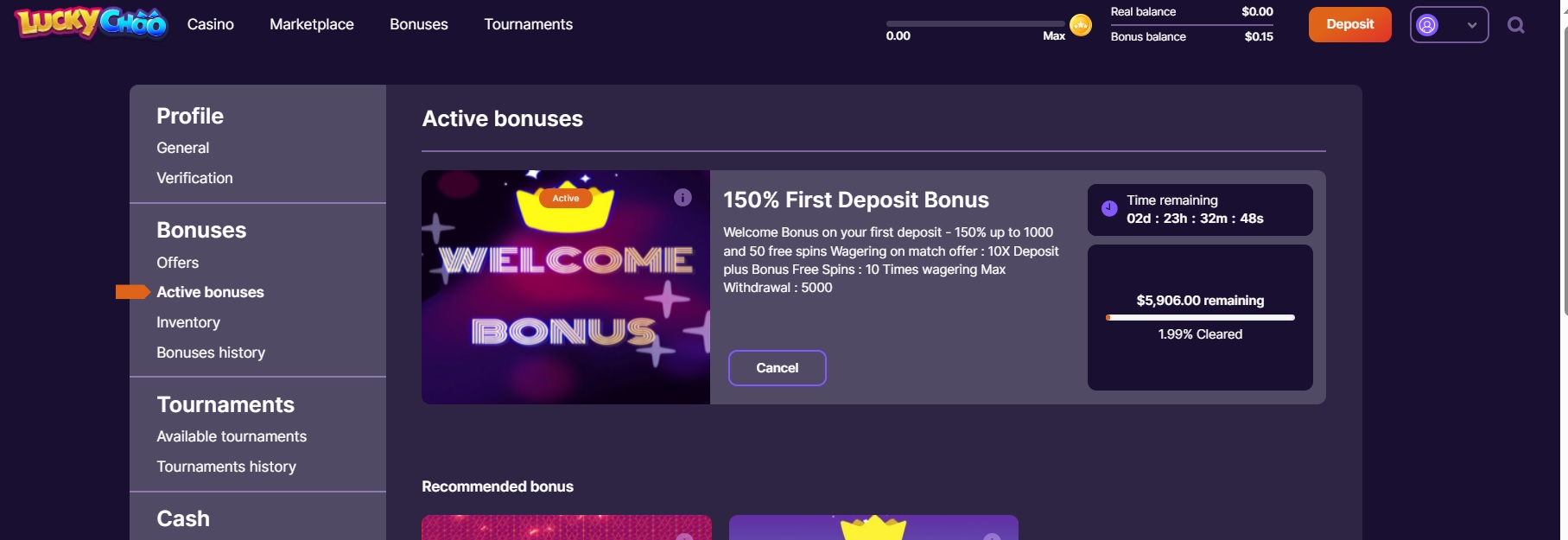
Task: View Available tournaments
Action: [232, 436]
